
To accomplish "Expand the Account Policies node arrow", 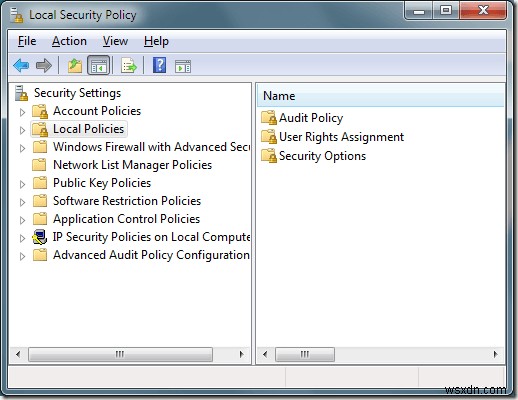I will click(x=22, y=112).
